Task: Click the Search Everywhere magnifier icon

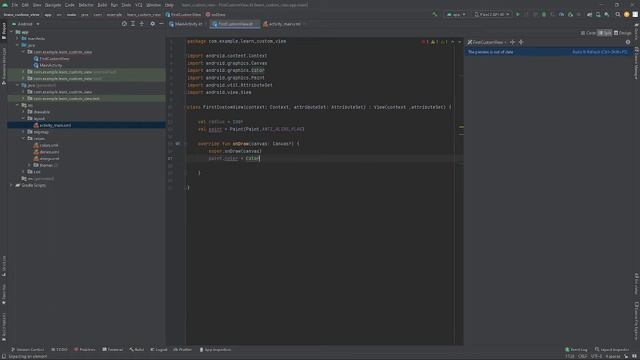Action: pos(618,14)
